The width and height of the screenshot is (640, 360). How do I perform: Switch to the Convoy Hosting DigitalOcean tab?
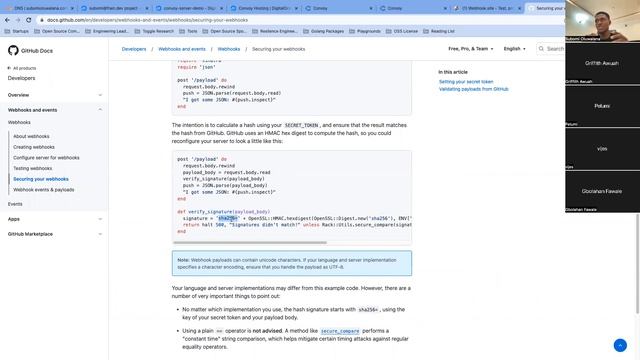click(263, 8)
